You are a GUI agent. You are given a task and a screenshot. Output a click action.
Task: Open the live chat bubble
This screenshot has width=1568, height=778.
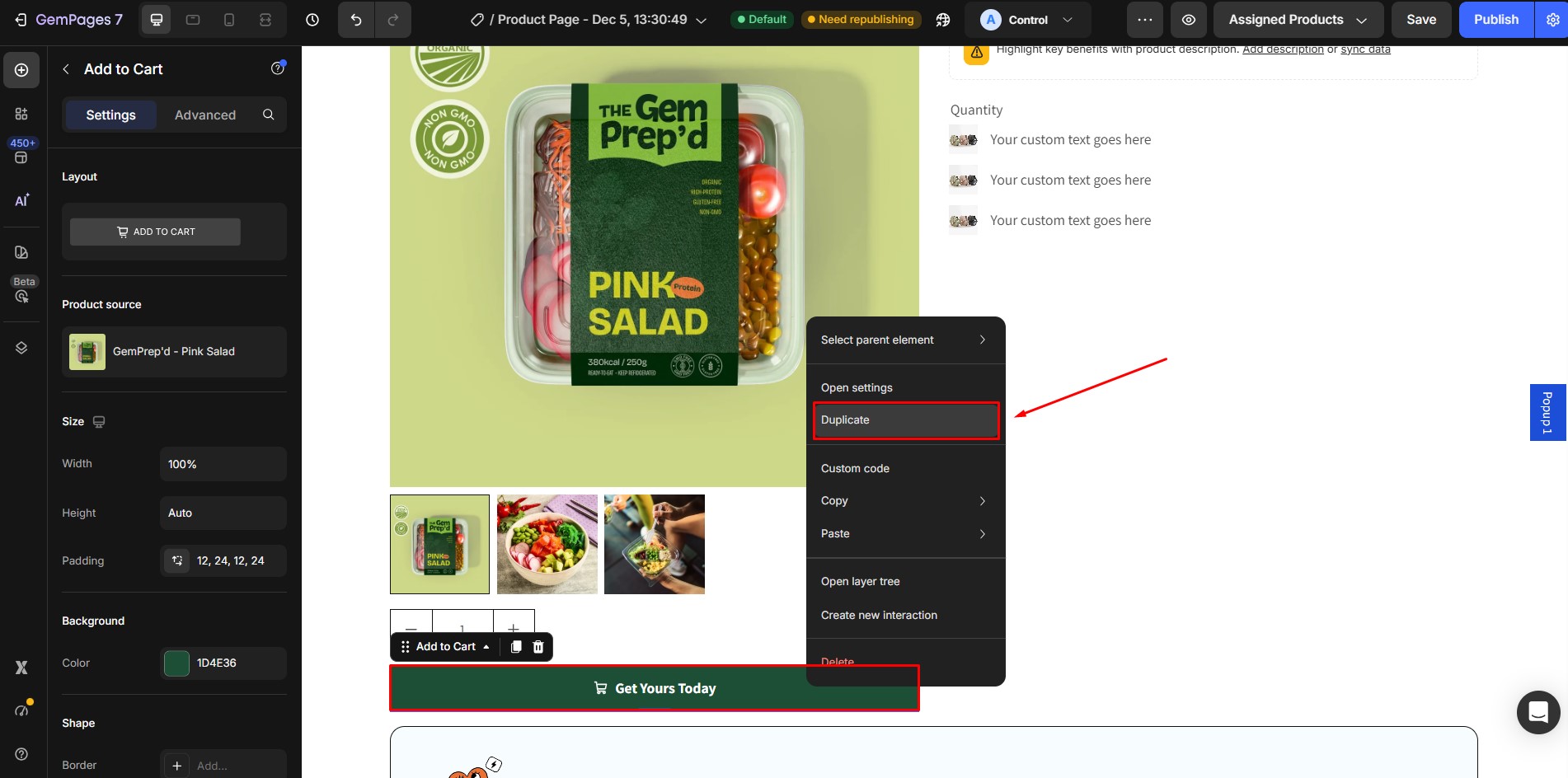(x=1538, y=712)
